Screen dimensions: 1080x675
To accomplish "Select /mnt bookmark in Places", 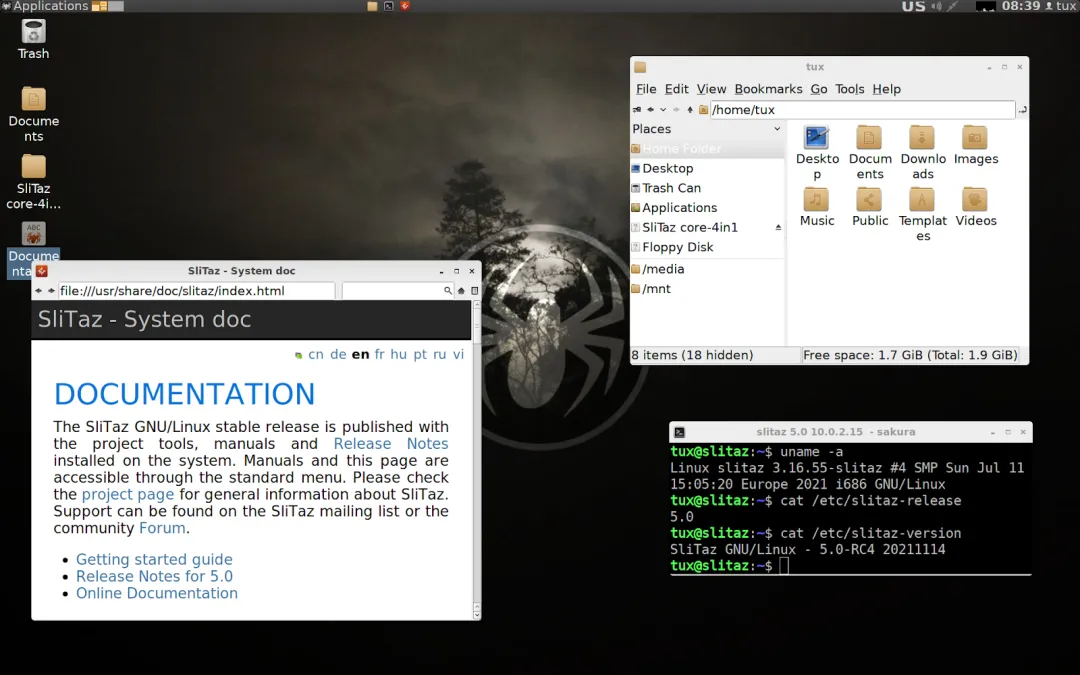I will coord(707,289).
